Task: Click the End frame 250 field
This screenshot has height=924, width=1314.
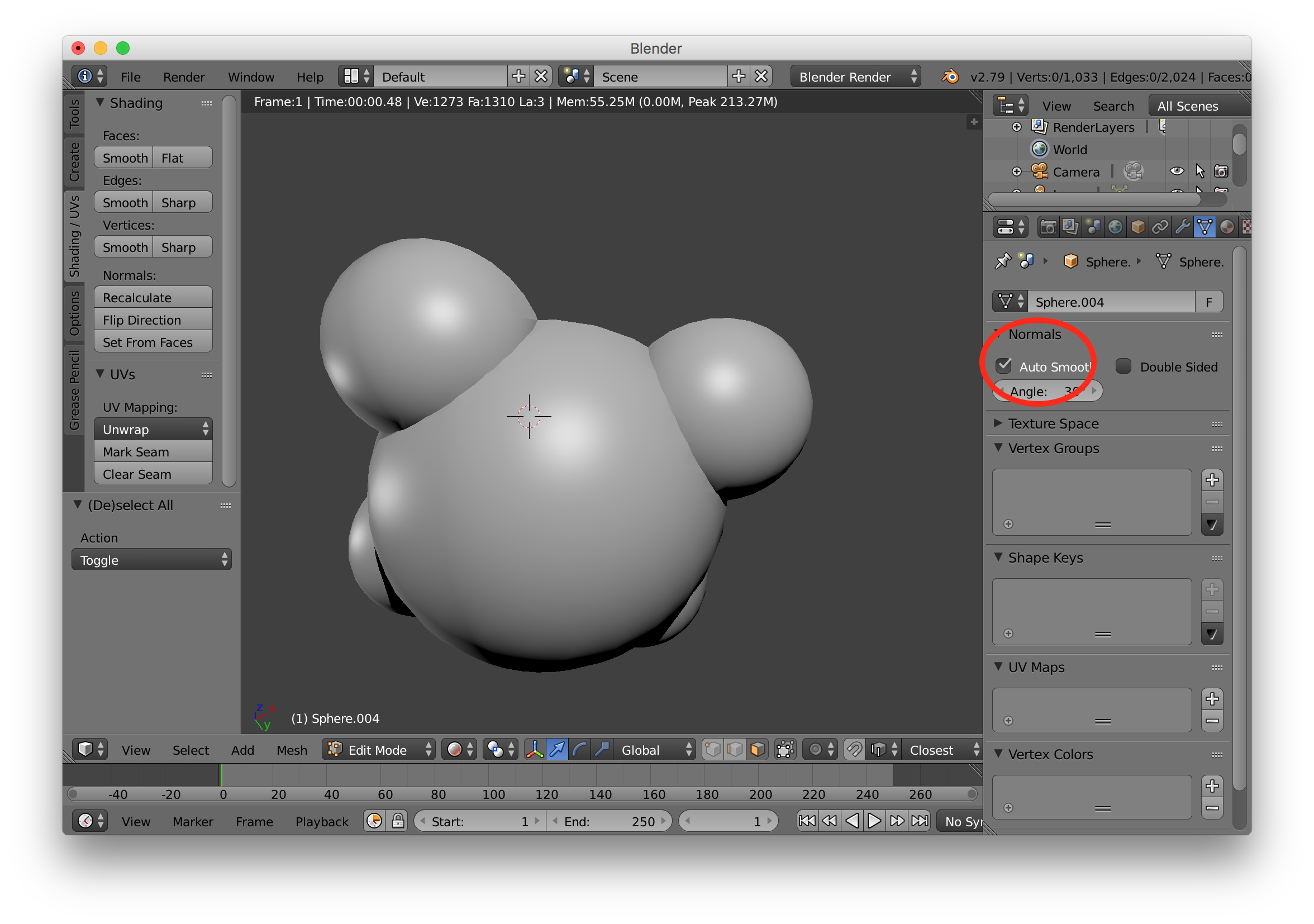Action: click(608, 822)
